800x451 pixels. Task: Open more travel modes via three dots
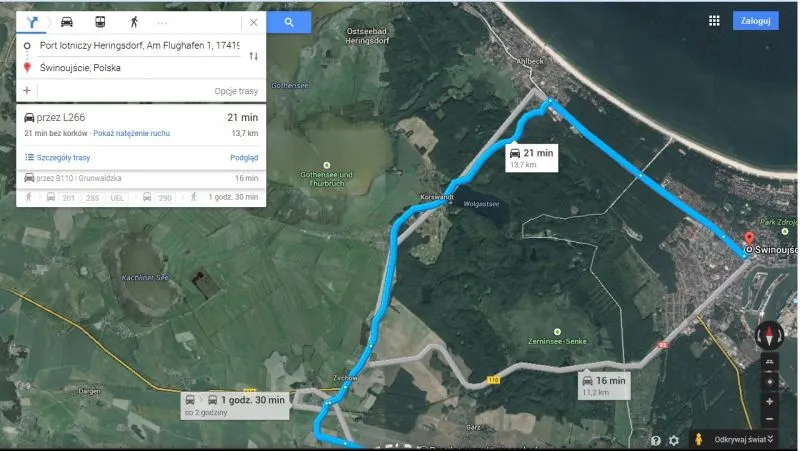(162, 23)
